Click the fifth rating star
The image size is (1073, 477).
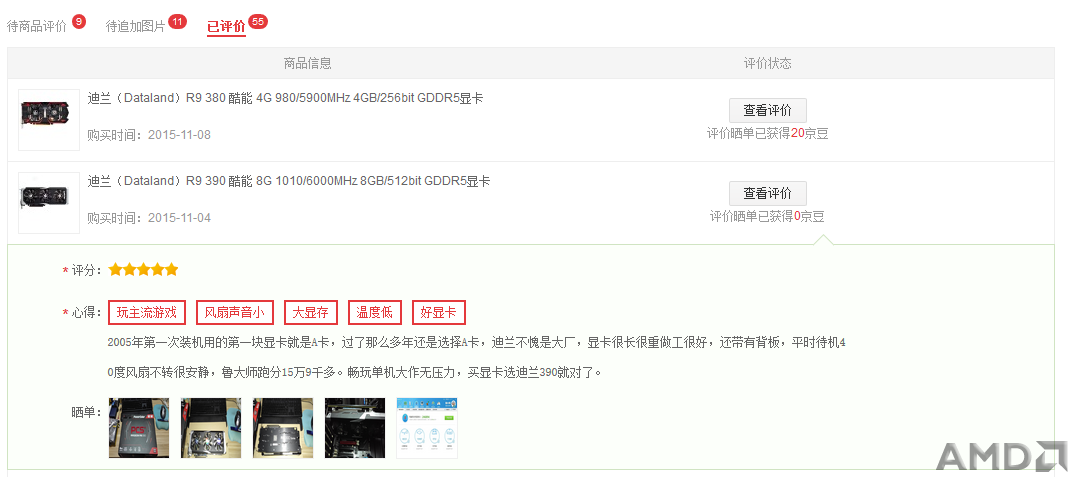(171, 270)
